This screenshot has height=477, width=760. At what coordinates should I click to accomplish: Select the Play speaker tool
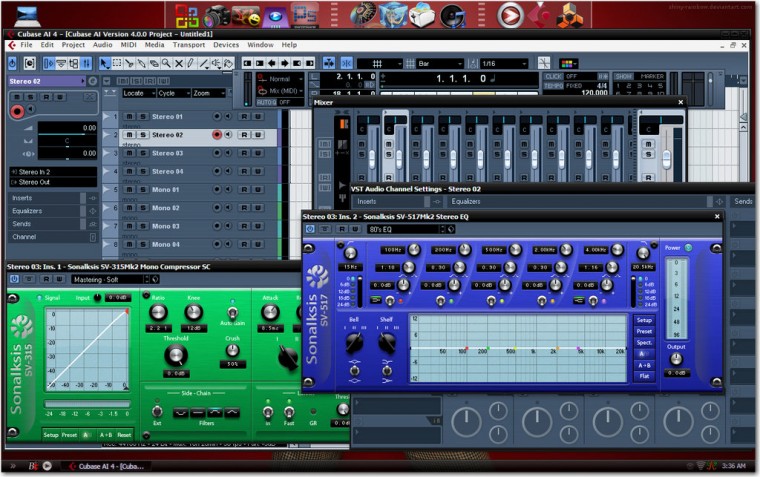[x=216, y=64]
